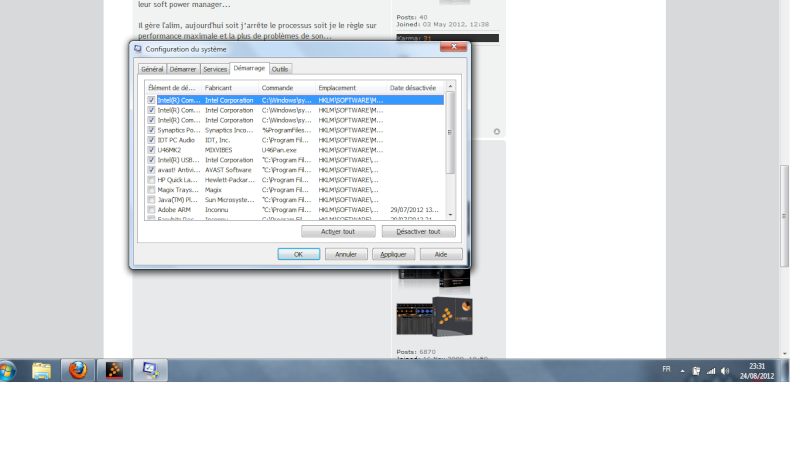The image size is (800, 450).
Task: Enable the Adobe ARM startup item
Action: pos(151,210)
